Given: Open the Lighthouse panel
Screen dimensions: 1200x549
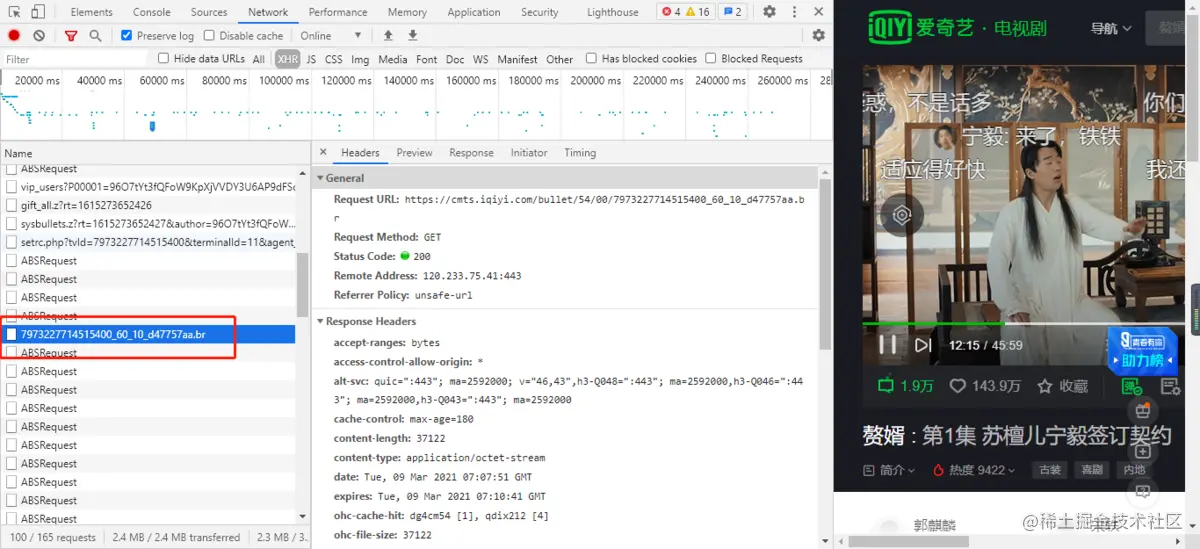Looking at the screenshot, I should (x=613, y=12).
